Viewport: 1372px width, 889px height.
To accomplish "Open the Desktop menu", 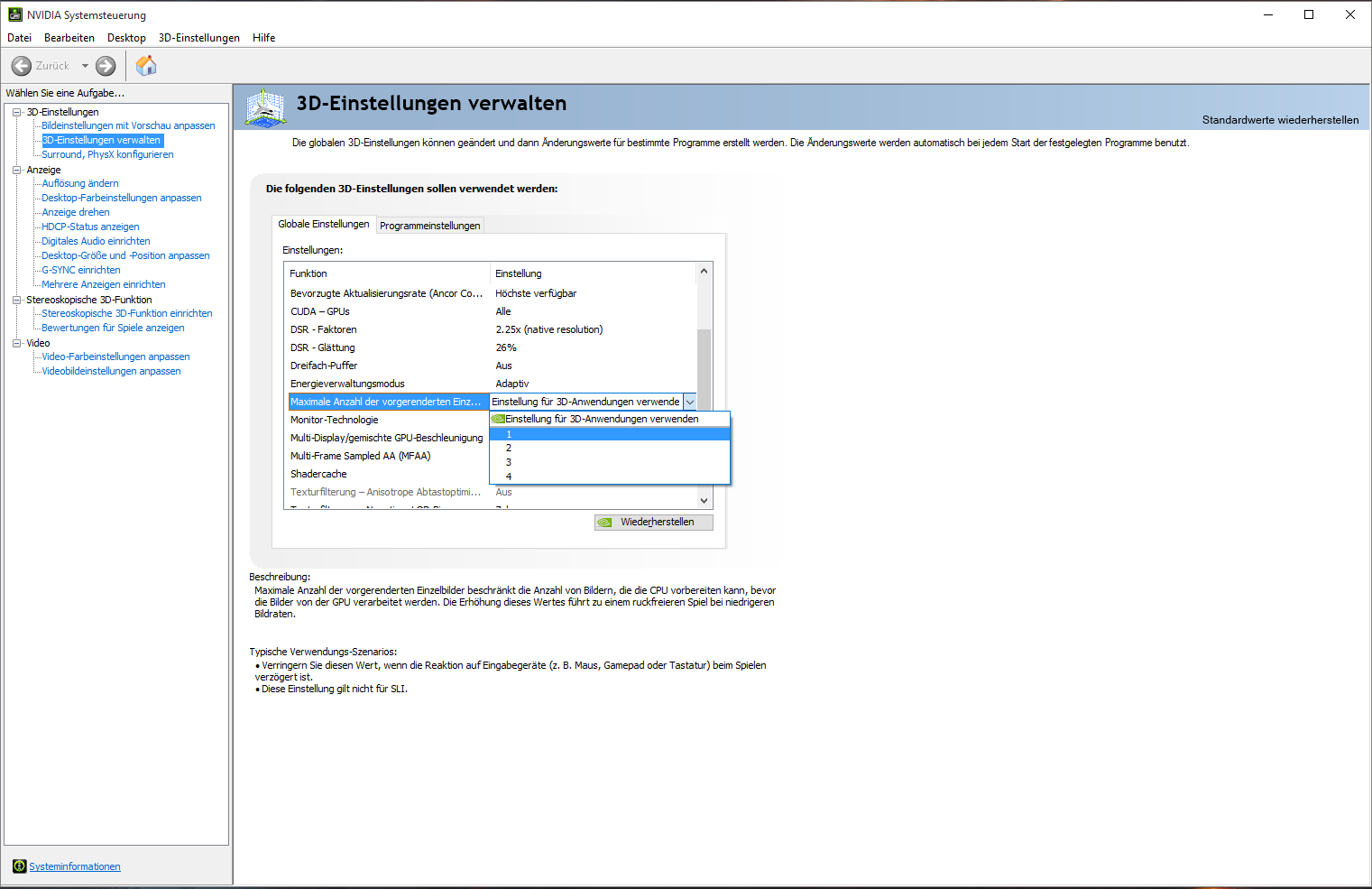I will [x=126, y=38].
